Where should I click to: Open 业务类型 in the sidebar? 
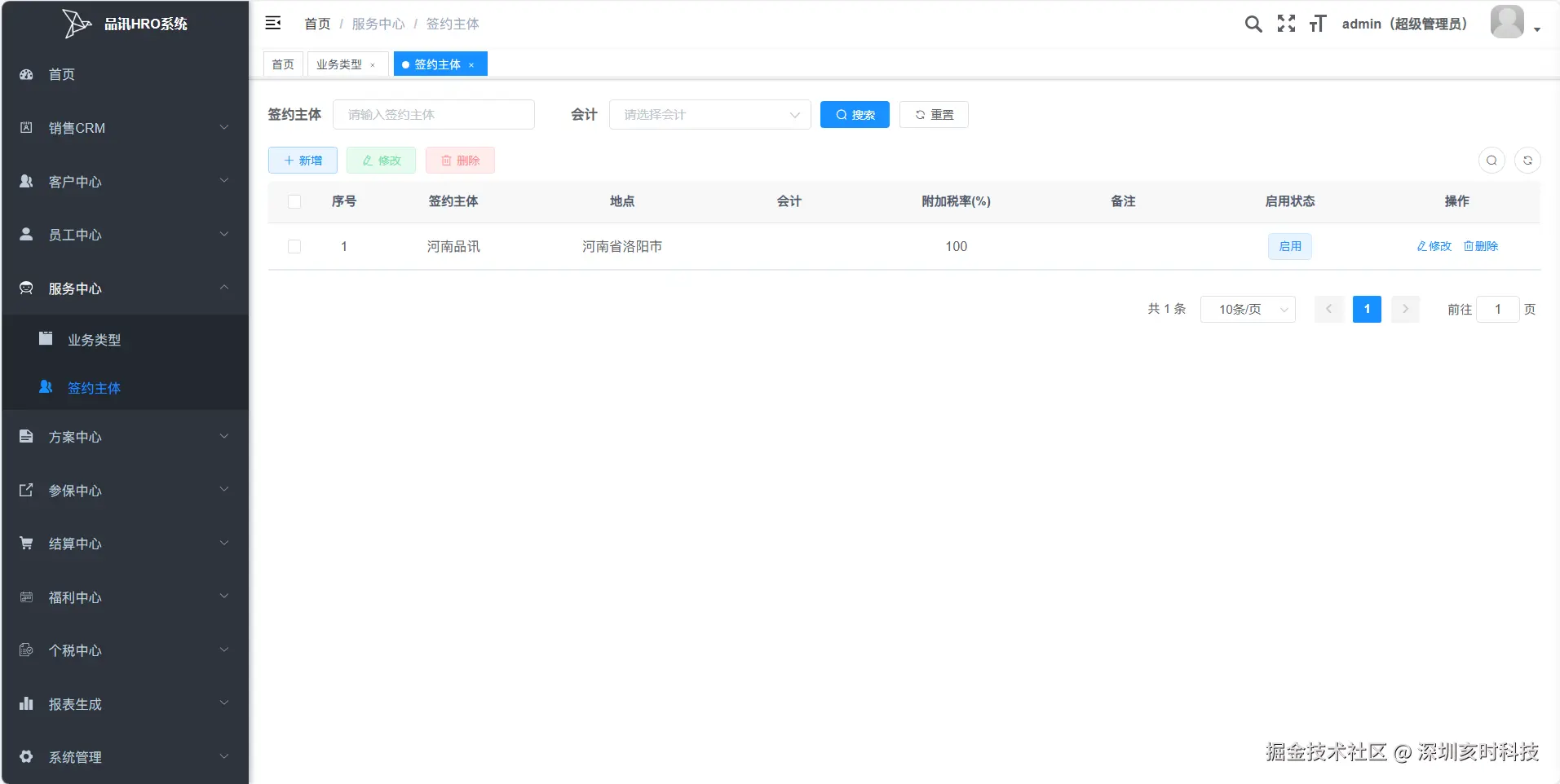(126, 339)
